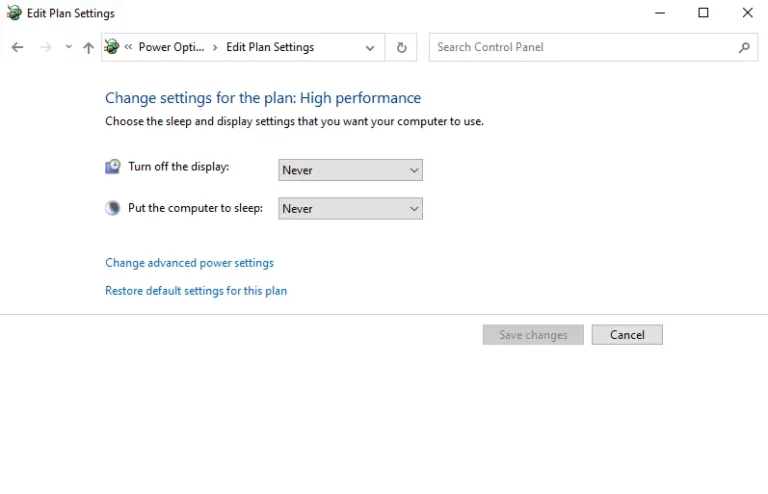The image size is (768, 494).
Task: Click the forward navigation arrow
Action: click(x=46, y=47)
